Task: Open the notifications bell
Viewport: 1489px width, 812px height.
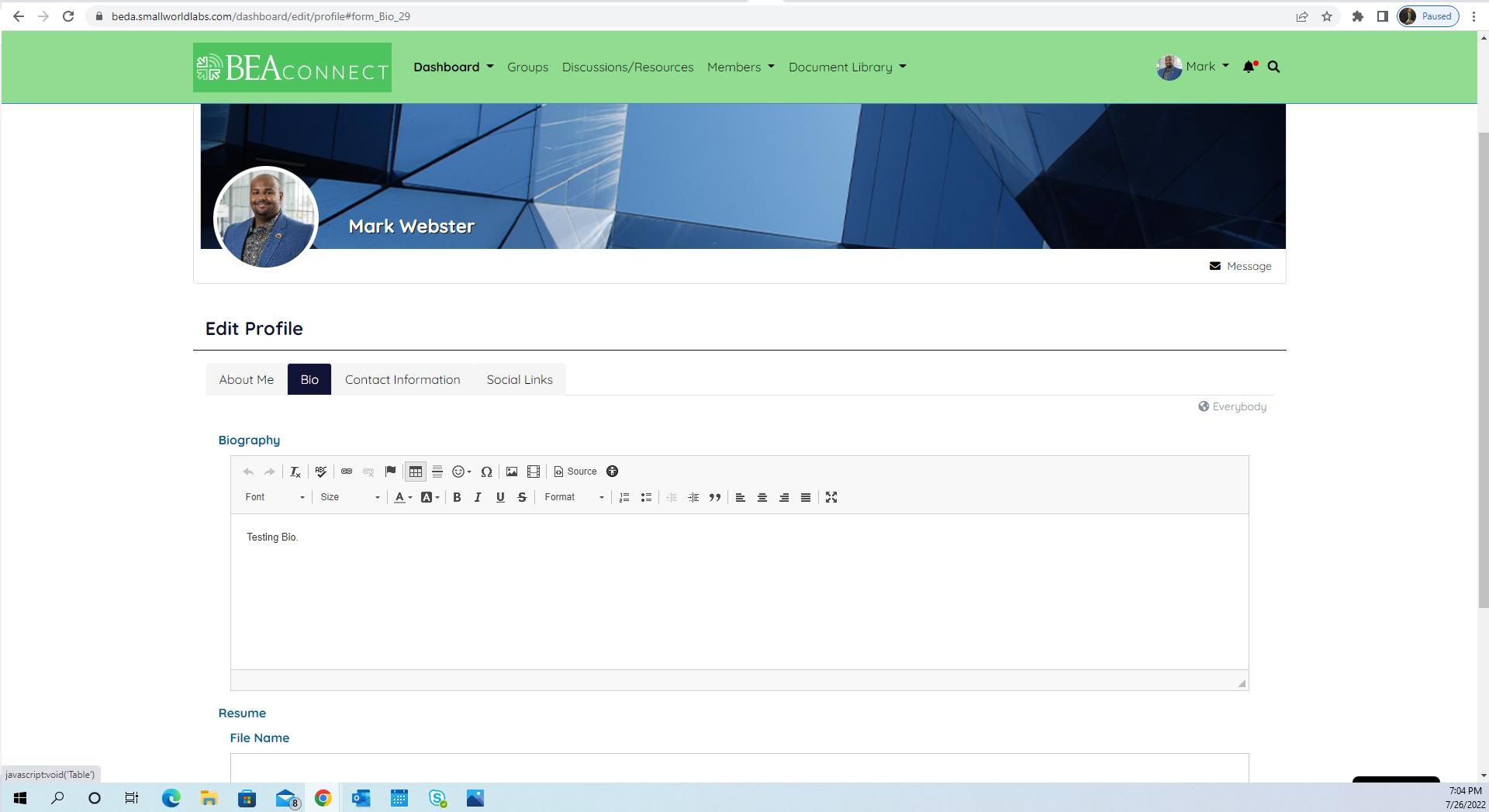Action: pyautogui.click(x=1249, y=67)
